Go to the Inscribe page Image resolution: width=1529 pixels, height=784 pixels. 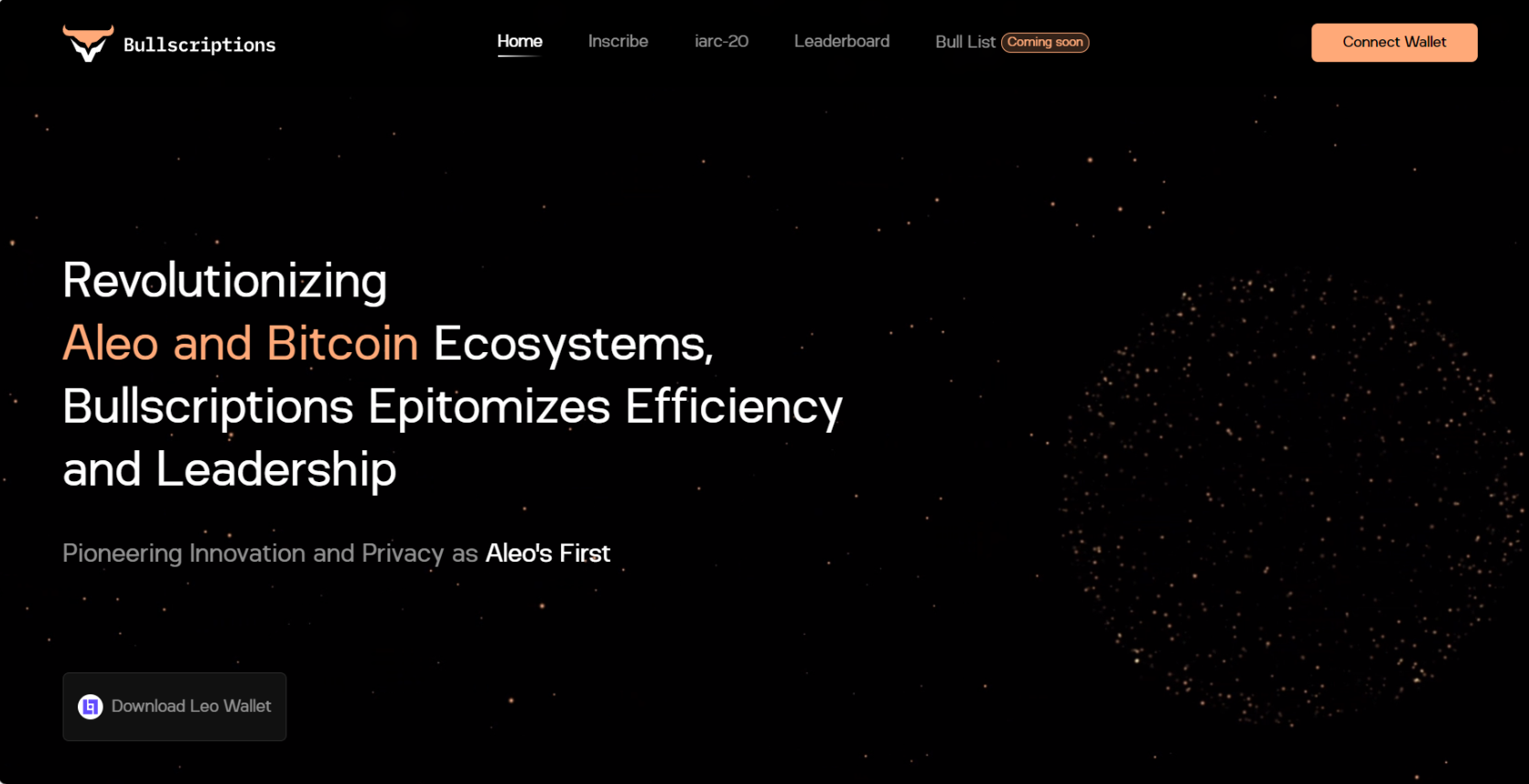[618, 41]
